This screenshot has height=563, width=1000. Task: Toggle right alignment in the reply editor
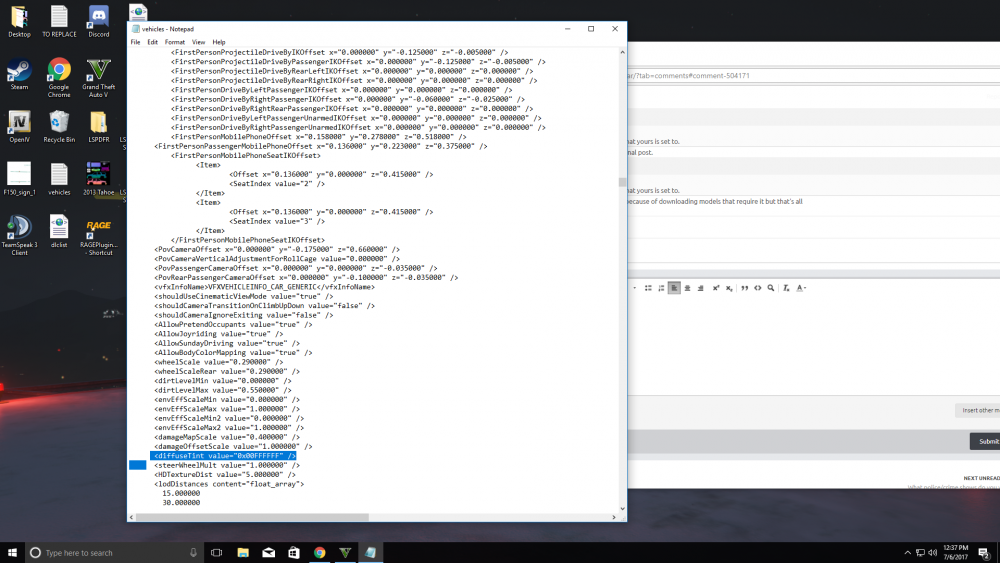[x=700, y=288]
